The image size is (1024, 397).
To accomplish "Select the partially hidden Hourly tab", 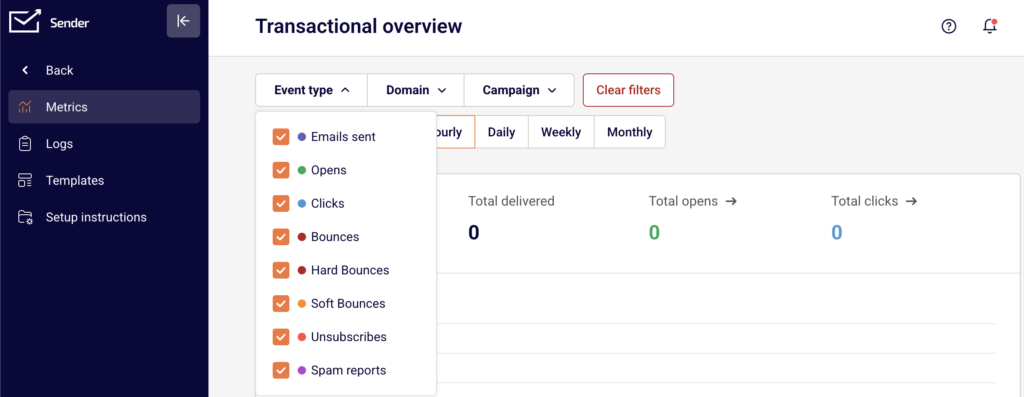I will 455,133.
